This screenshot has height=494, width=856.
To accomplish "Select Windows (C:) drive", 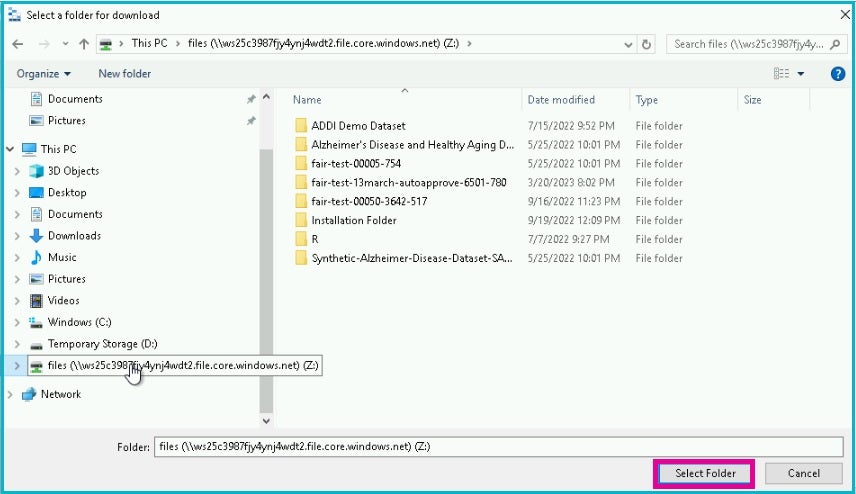I will point(80,322).
